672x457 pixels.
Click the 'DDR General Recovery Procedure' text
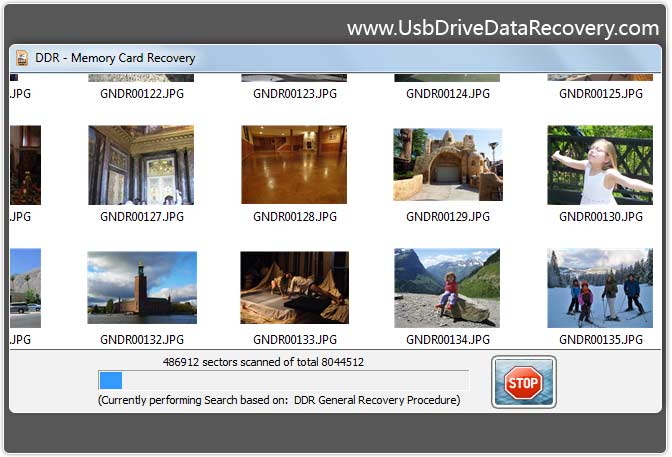point(377,400)
